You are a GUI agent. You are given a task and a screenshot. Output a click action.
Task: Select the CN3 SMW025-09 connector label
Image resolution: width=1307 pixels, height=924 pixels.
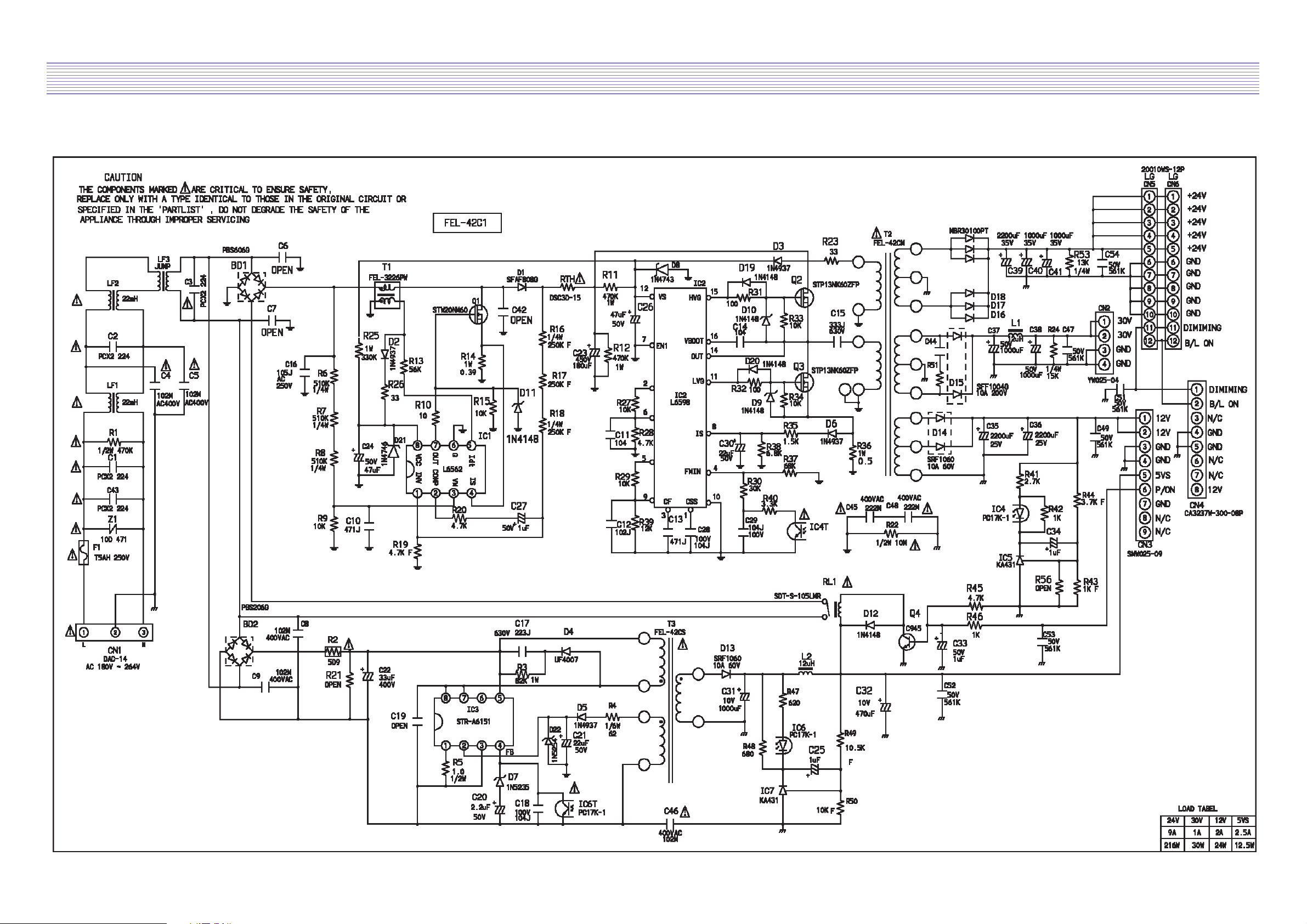tap(1144, 549)
